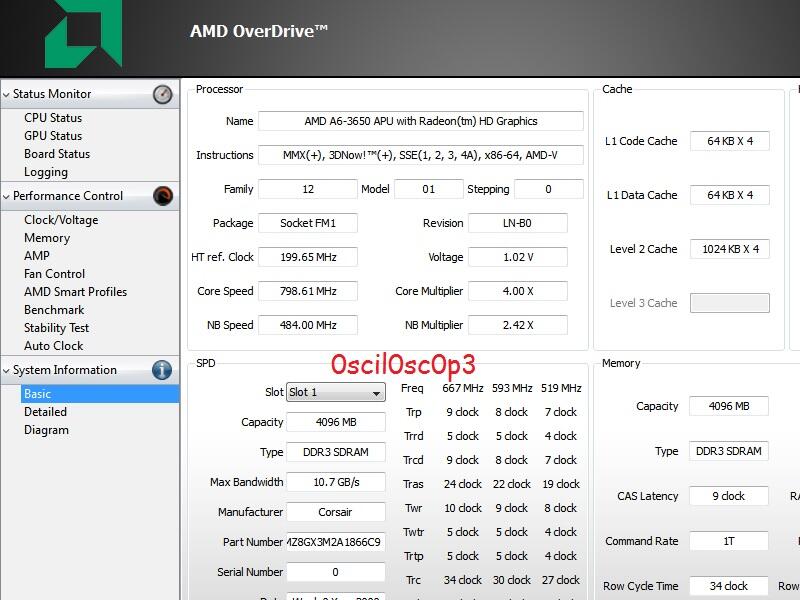Click the NB Multiplier field
This screenshot has height=600, width=800.
click(x=518, y=325)
